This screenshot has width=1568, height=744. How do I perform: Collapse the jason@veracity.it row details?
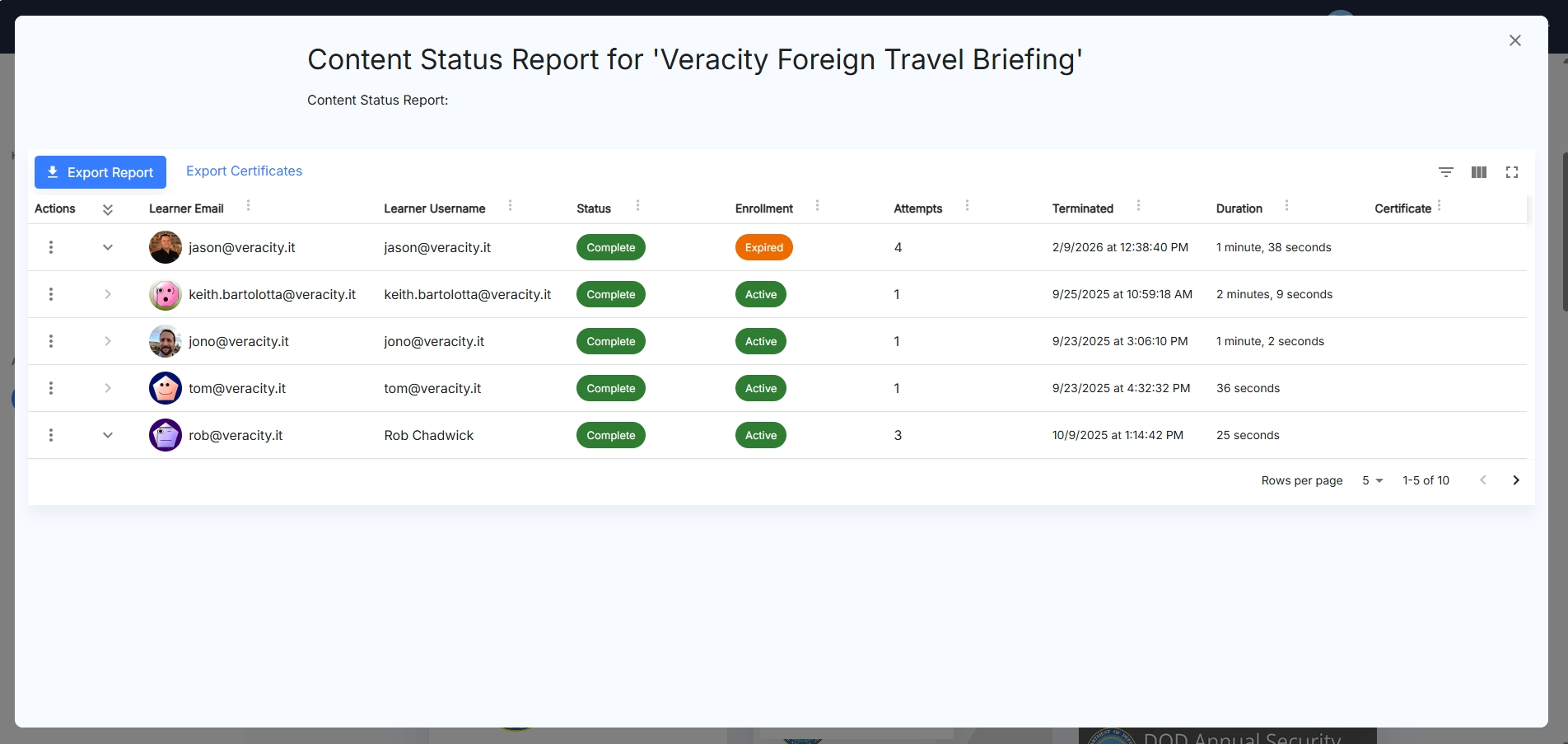[108, 247]
